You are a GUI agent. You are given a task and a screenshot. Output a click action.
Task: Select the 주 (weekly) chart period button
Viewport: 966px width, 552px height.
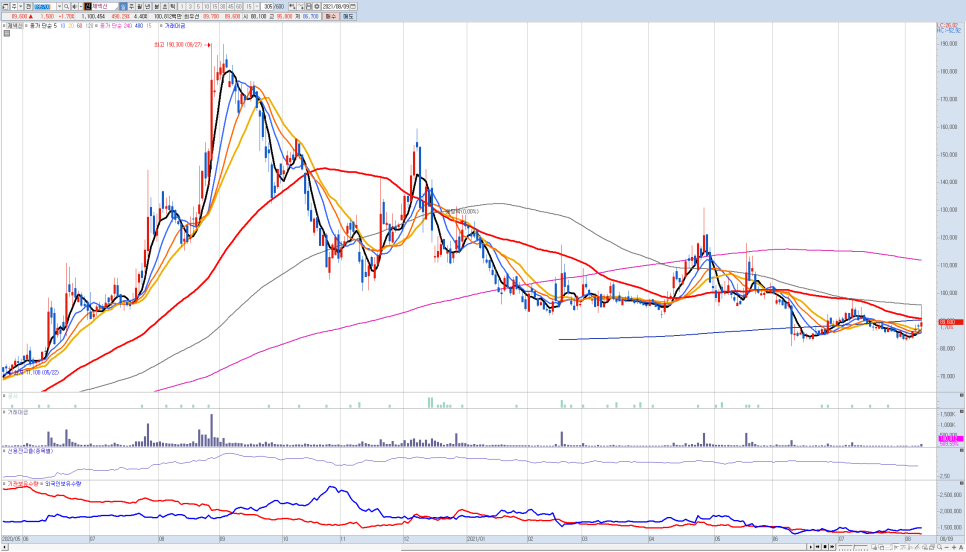click(x=131, y=6)
